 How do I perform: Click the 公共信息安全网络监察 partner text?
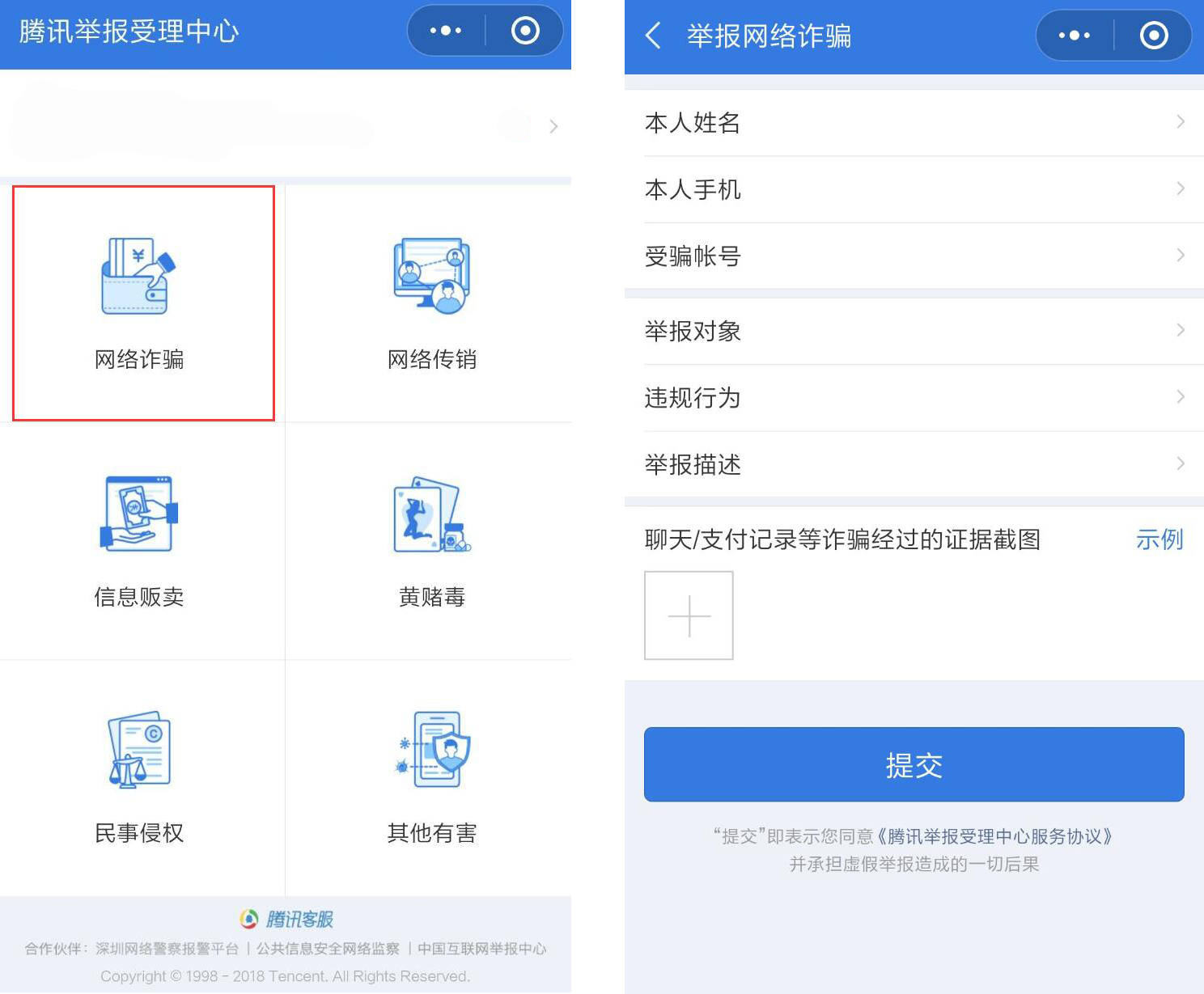tap(328, 948)
